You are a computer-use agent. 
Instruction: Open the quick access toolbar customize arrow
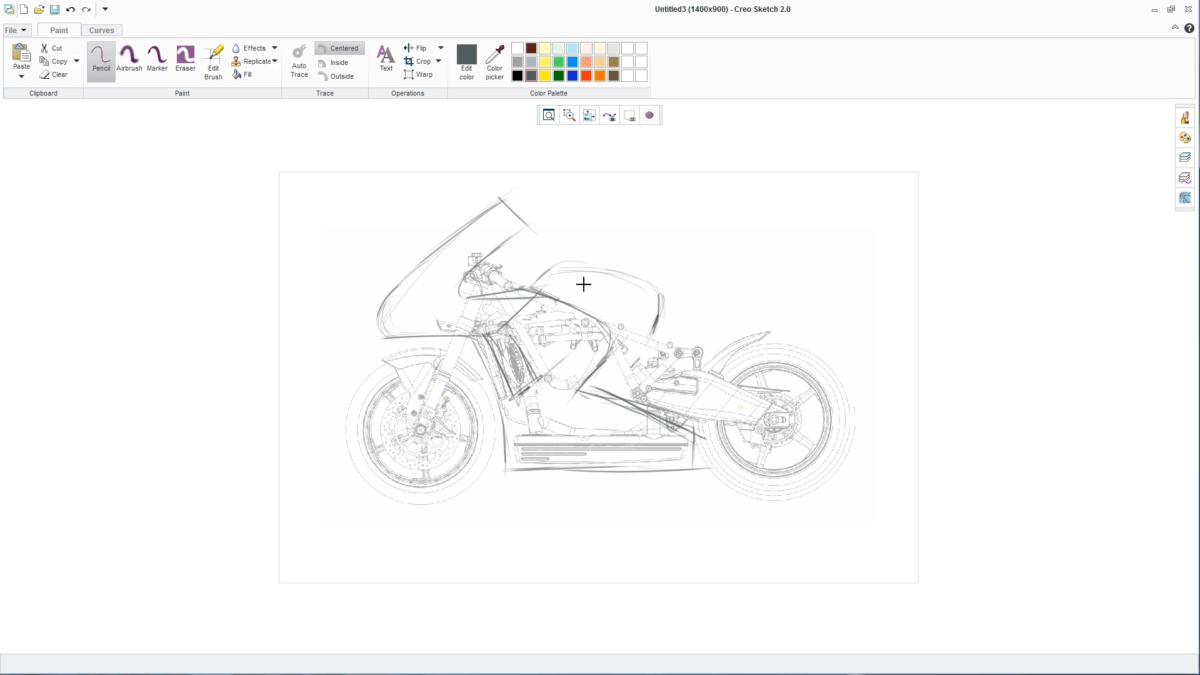tap(105, 9)
